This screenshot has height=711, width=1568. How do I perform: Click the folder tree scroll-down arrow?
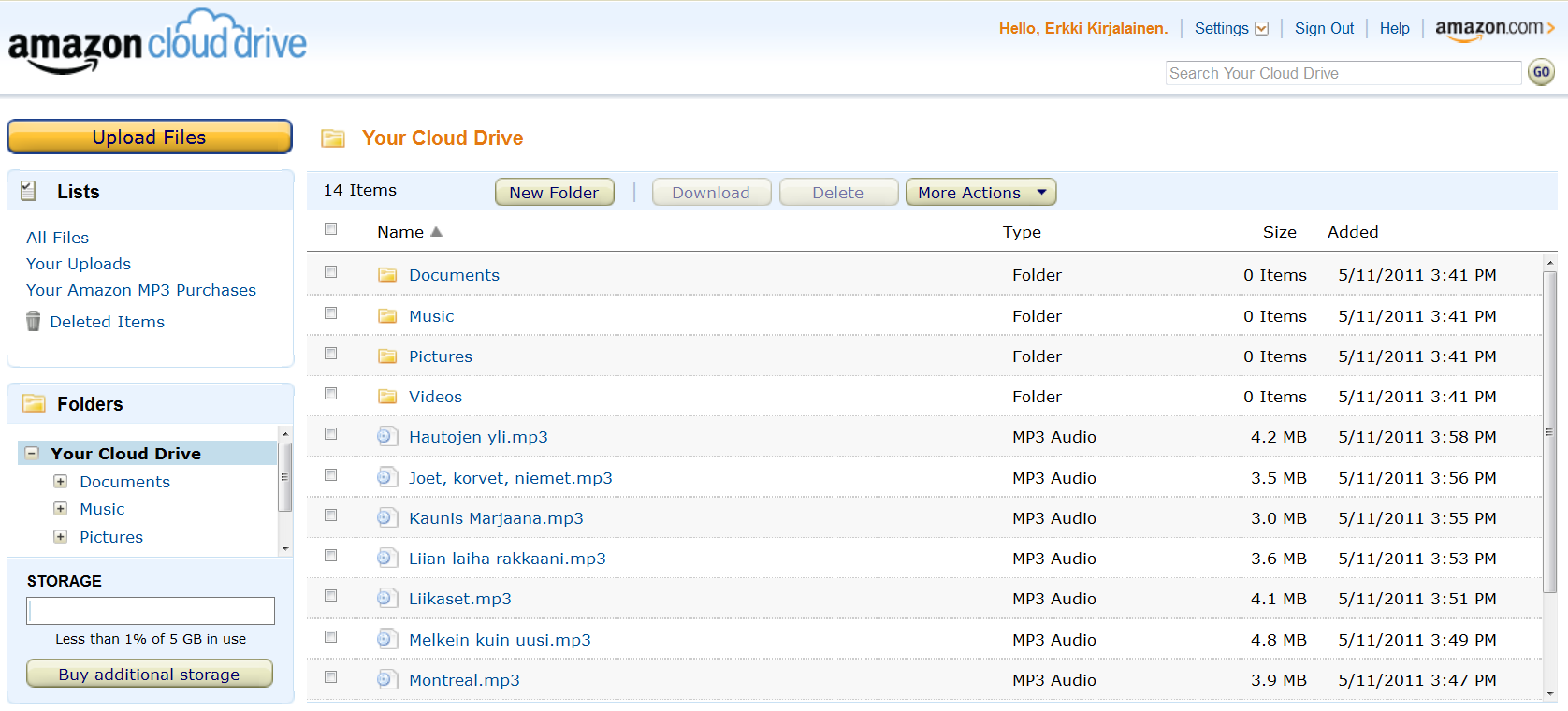coord(285,549)
